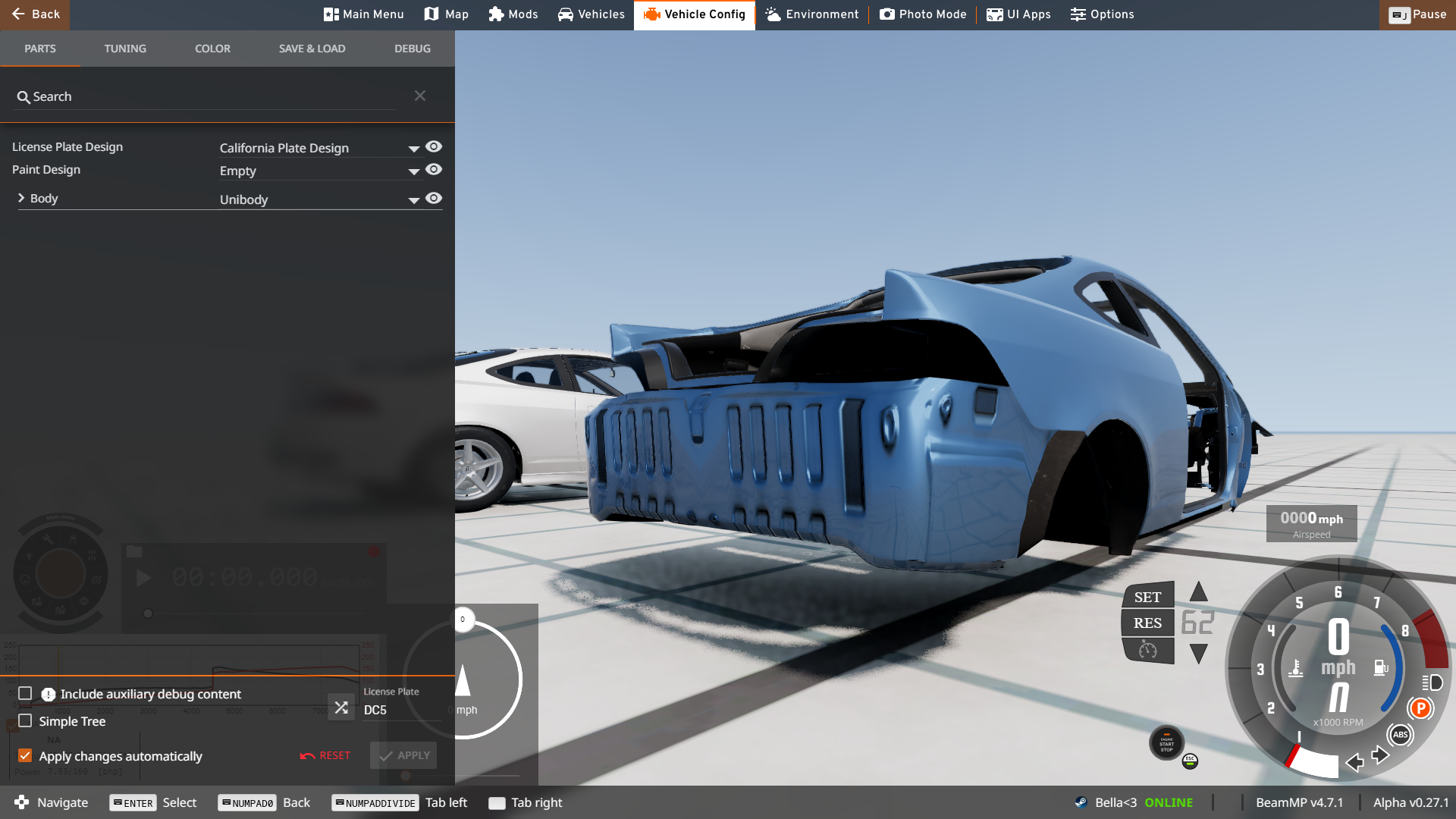Switch to the Tuning tab
The width and height of the screenshot is (1456, 819).
click(x=125, y=49)
